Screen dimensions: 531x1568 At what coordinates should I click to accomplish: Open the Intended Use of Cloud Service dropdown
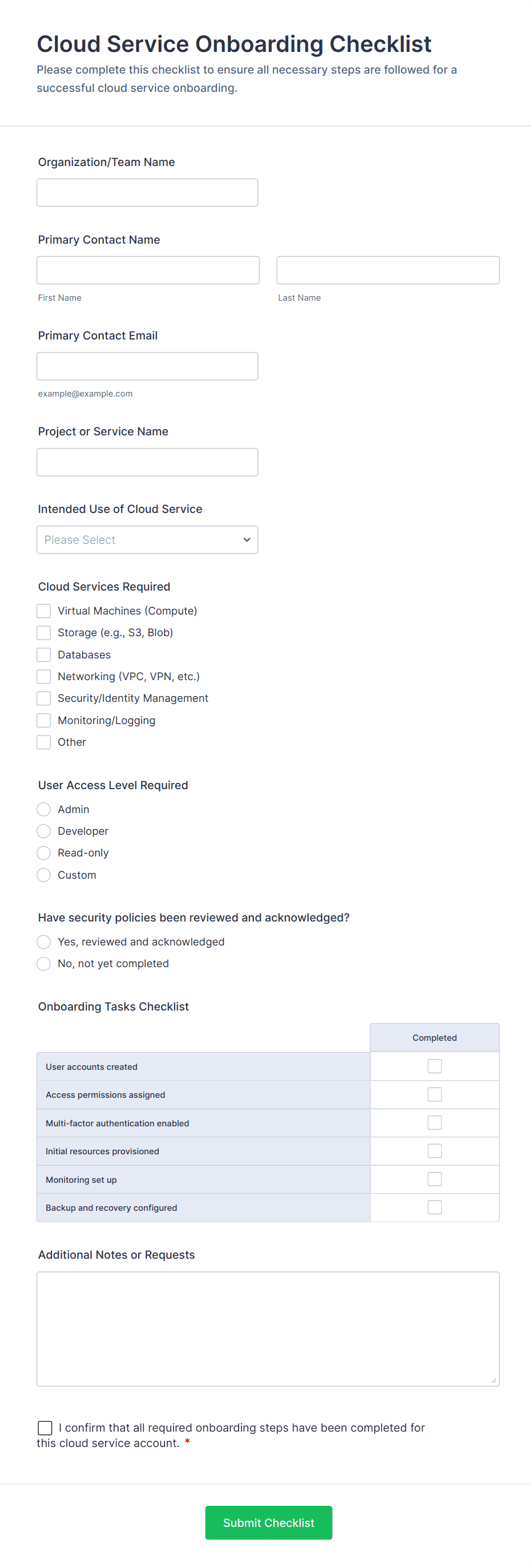pos(147,540)
